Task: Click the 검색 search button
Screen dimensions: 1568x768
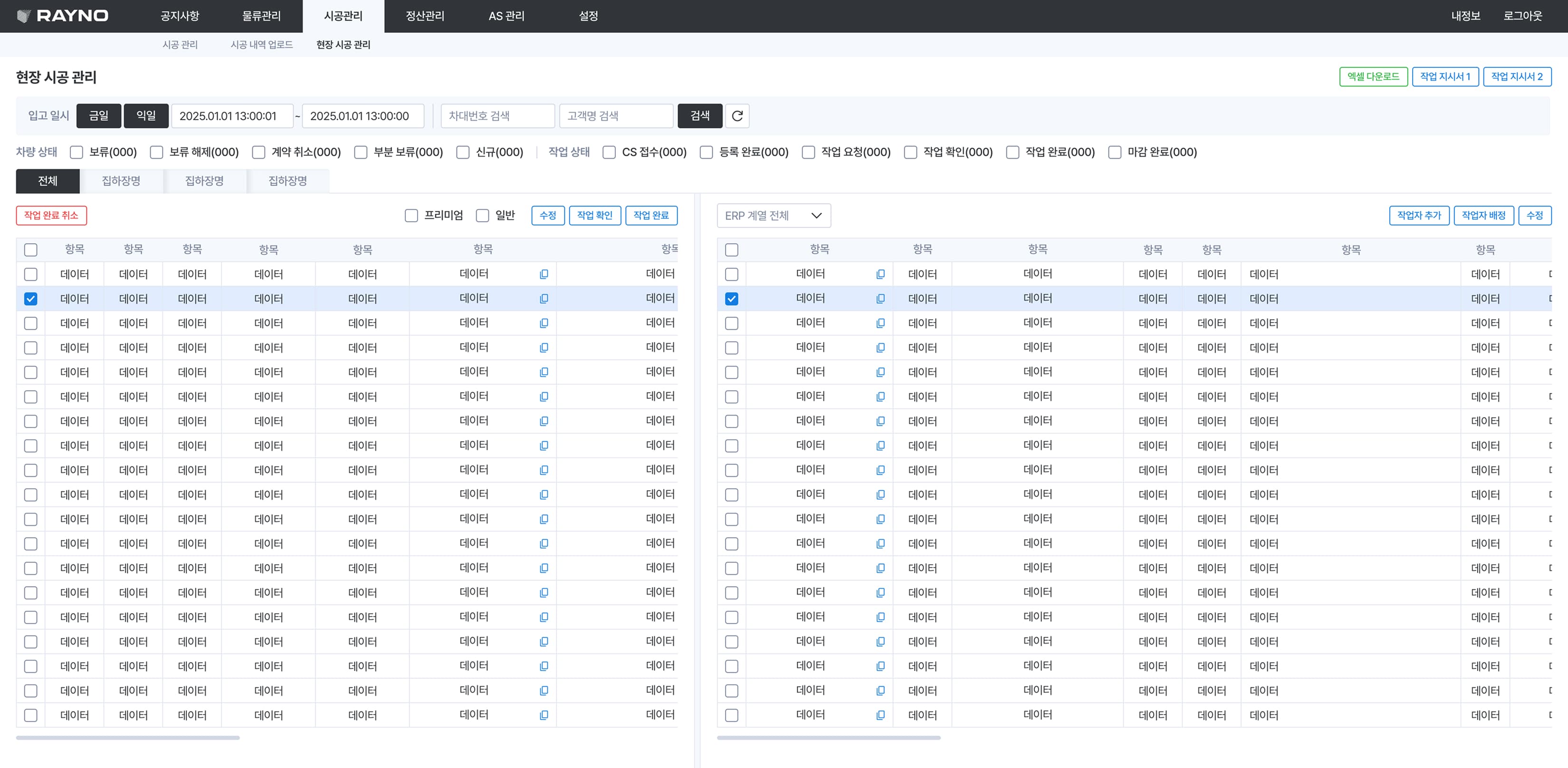Action: (x=700, y=115)
